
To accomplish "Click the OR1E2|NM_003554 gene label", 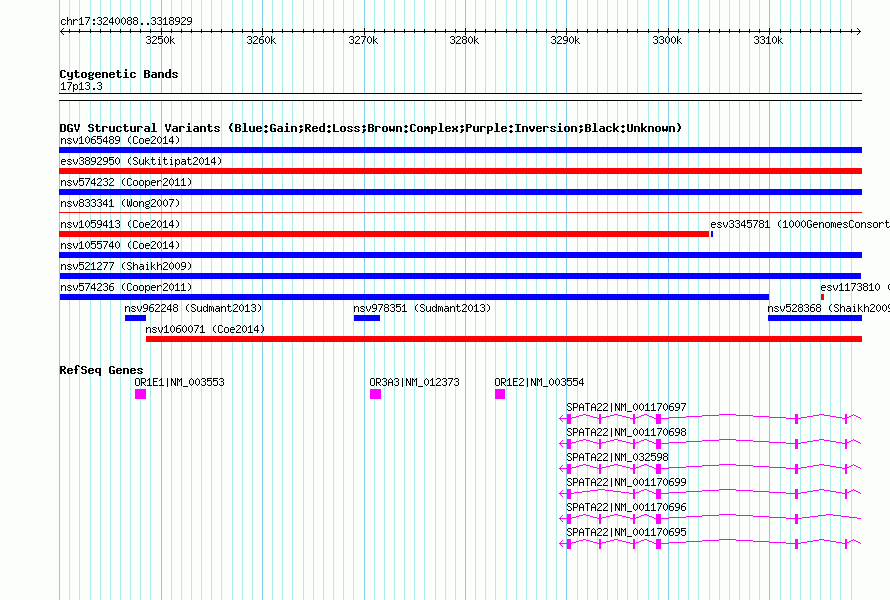I will 539,383.
